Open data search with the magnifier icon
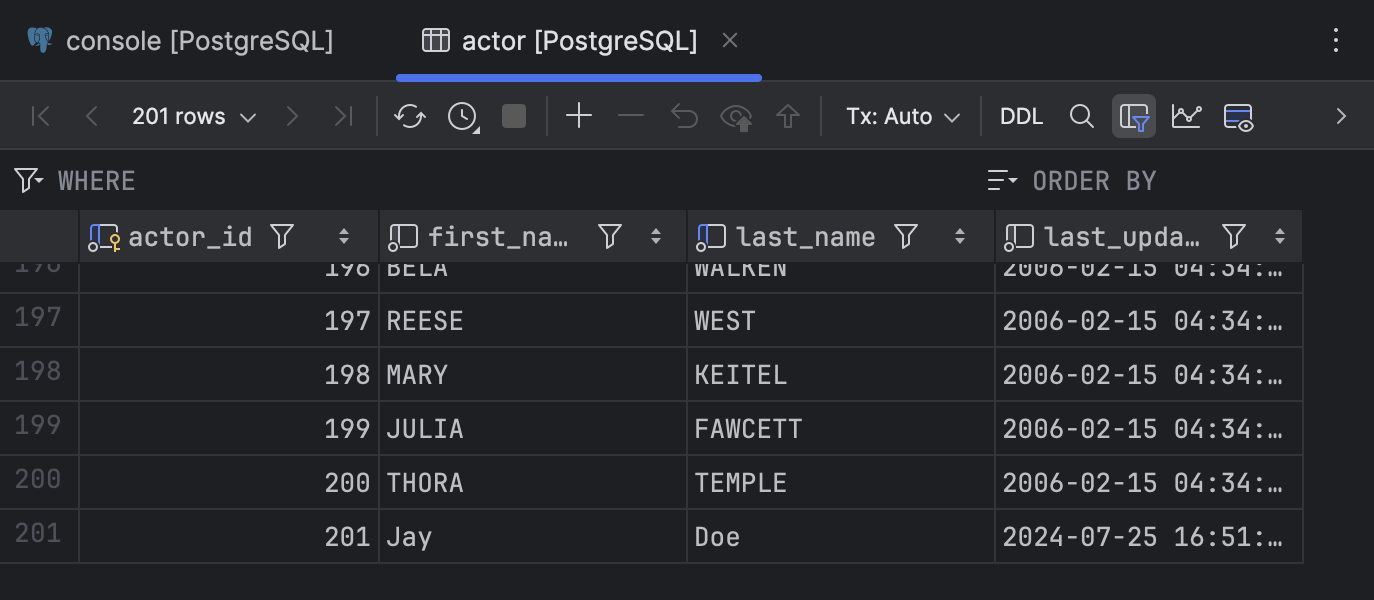Image resolution: width=1374 pixels, height=600 pixels. tap(1082, 116)
